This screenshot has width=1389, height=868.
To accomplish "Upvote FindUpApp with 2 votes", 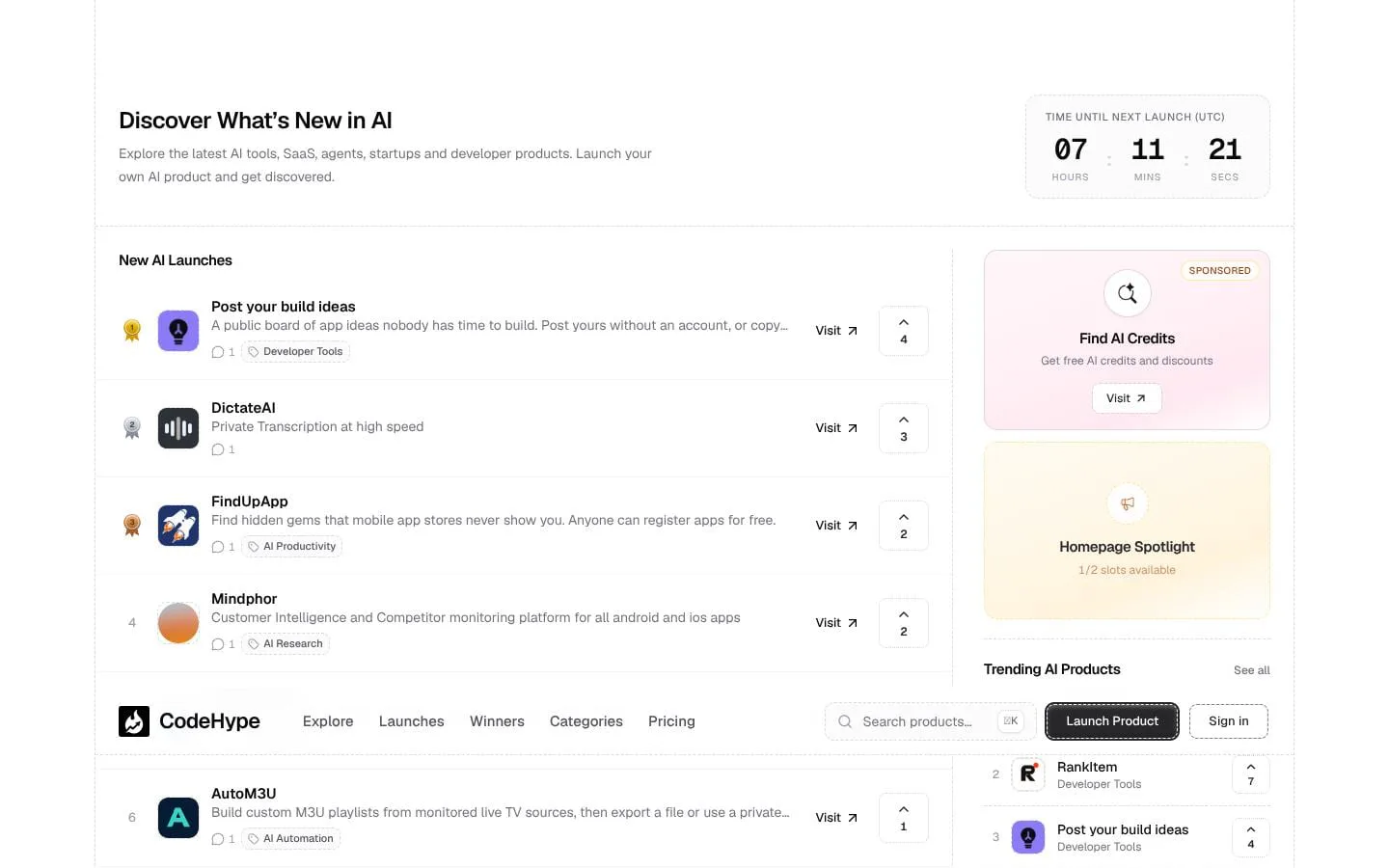I will pyautogui.click(x=904, y=526).
